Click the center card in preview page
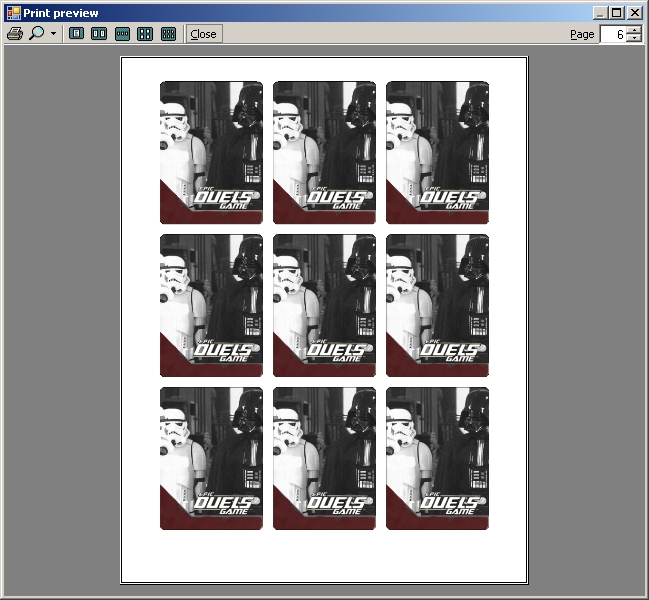 [x=324, y=305]
